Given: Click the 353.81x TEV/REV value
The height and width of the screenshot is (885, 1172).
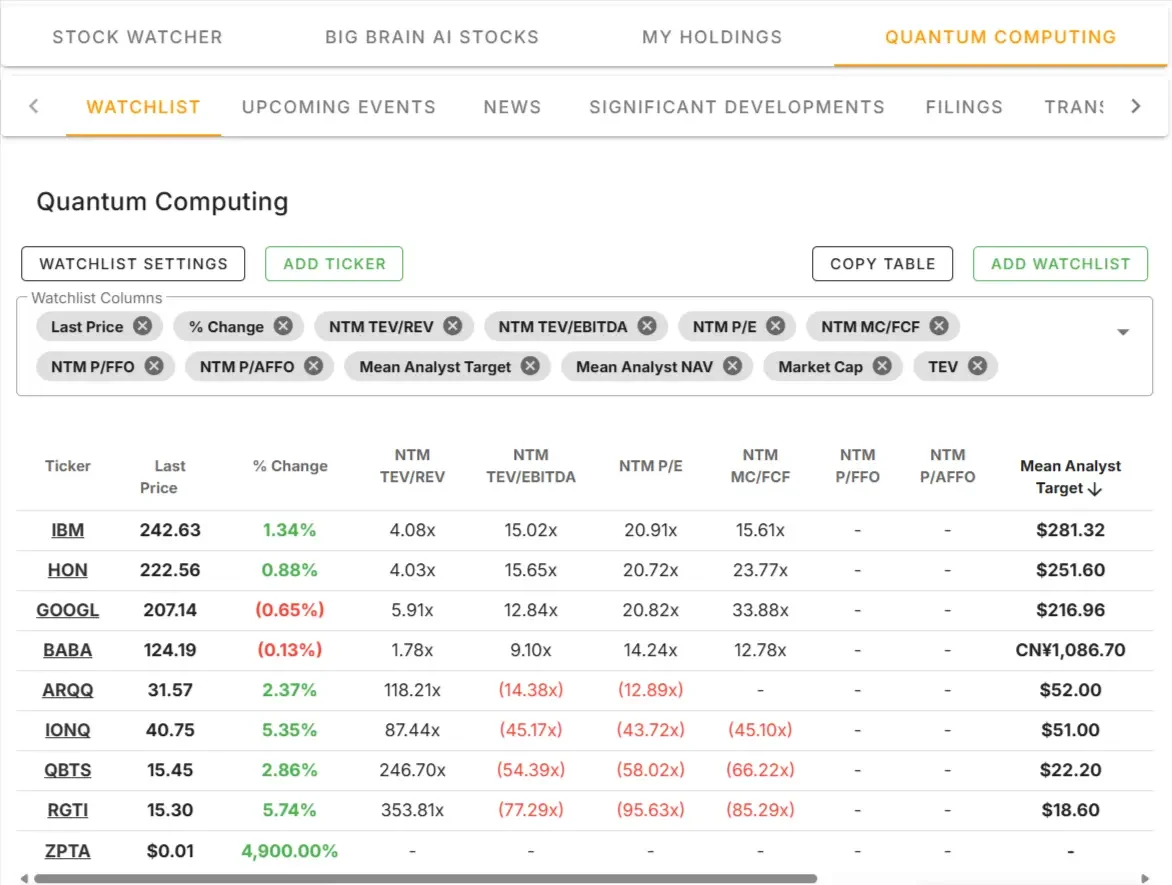Looking at the screenshot, I should click(412, 810).
